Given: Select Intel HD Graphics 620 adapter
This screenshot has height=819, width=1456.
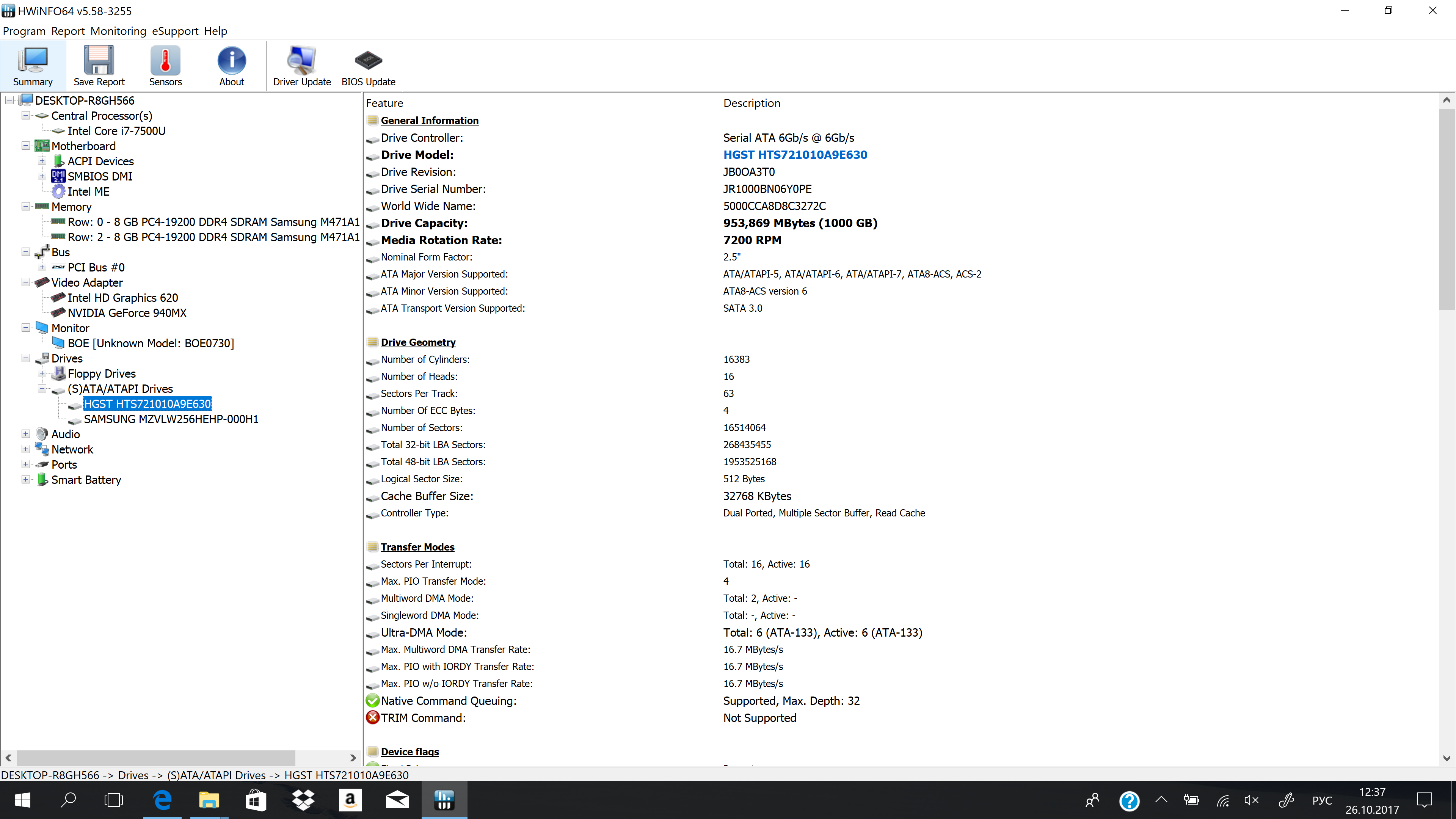Looking at the screenshot, I should 122,297.
